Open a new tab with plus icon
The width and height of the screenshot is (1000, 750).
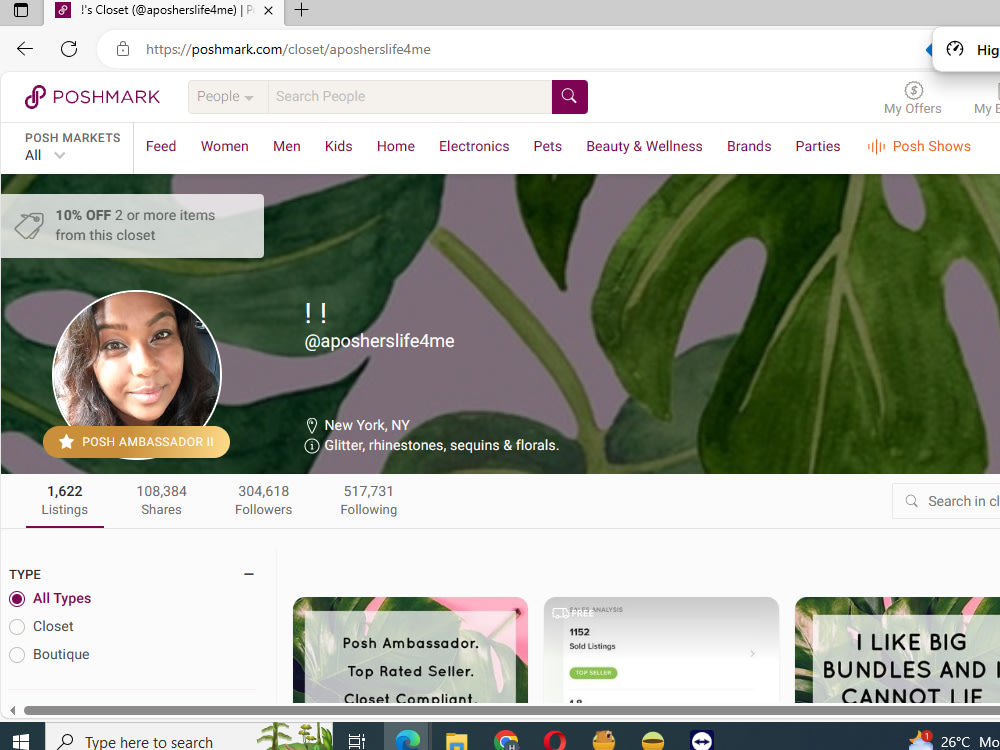(301, 10)
